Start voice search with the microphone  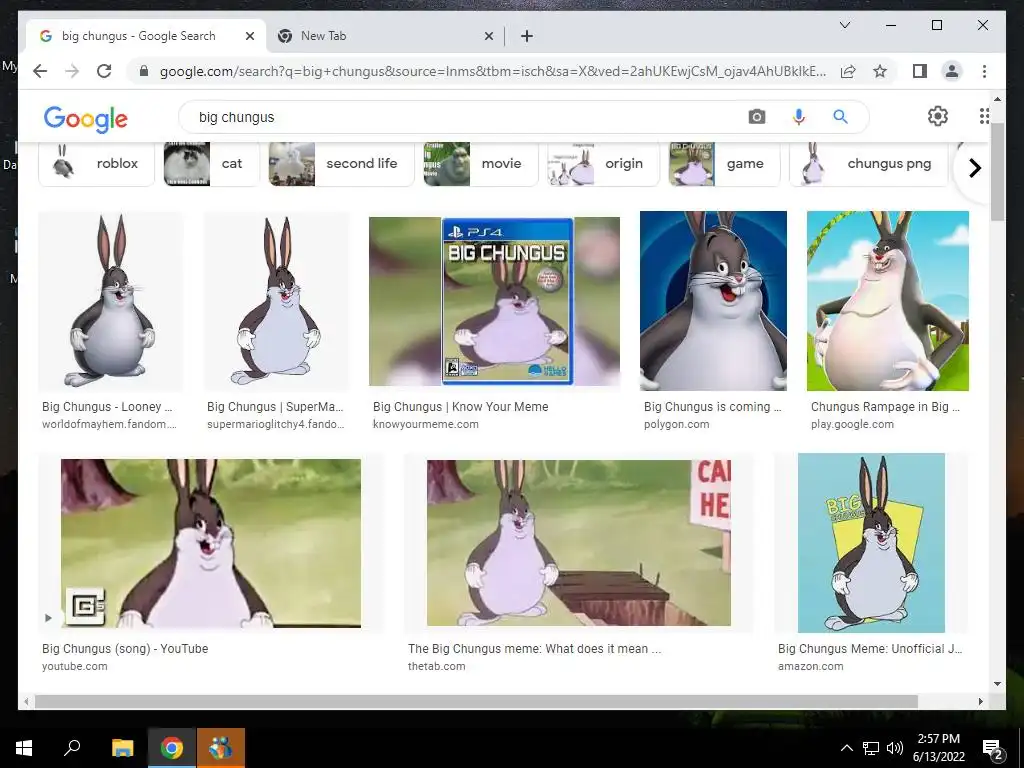pyautogui.click(x=799, y=117)
